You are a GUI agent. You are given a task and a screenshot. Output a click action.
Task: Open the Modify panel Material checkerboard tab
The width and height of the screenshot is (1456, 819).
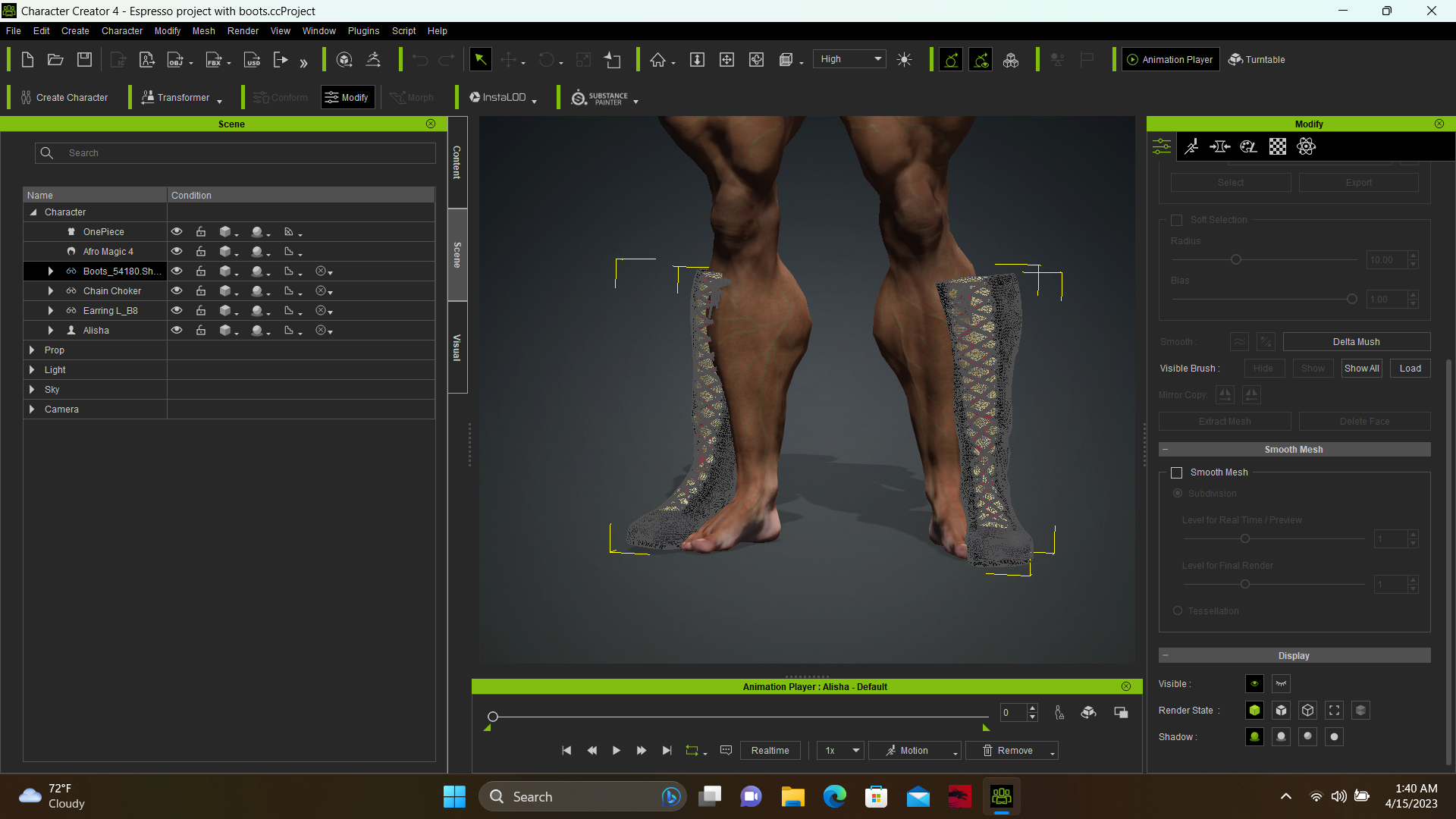1278,147
